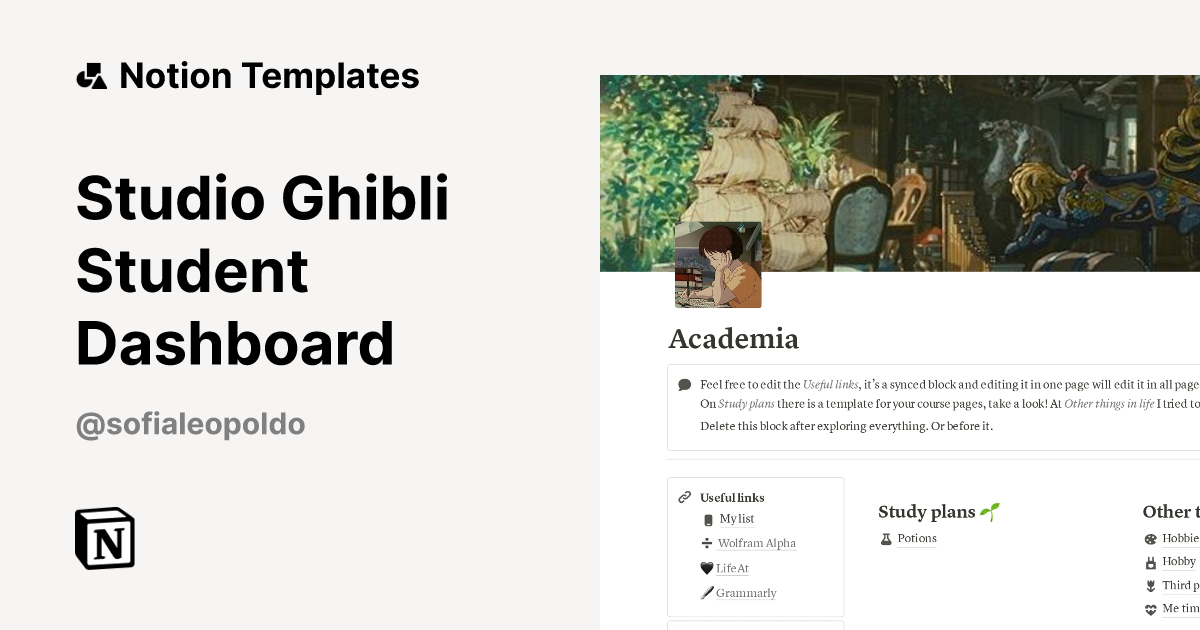Click the flask icon next to Potions
Screen dimensions: 1200x630
(886, 539)
